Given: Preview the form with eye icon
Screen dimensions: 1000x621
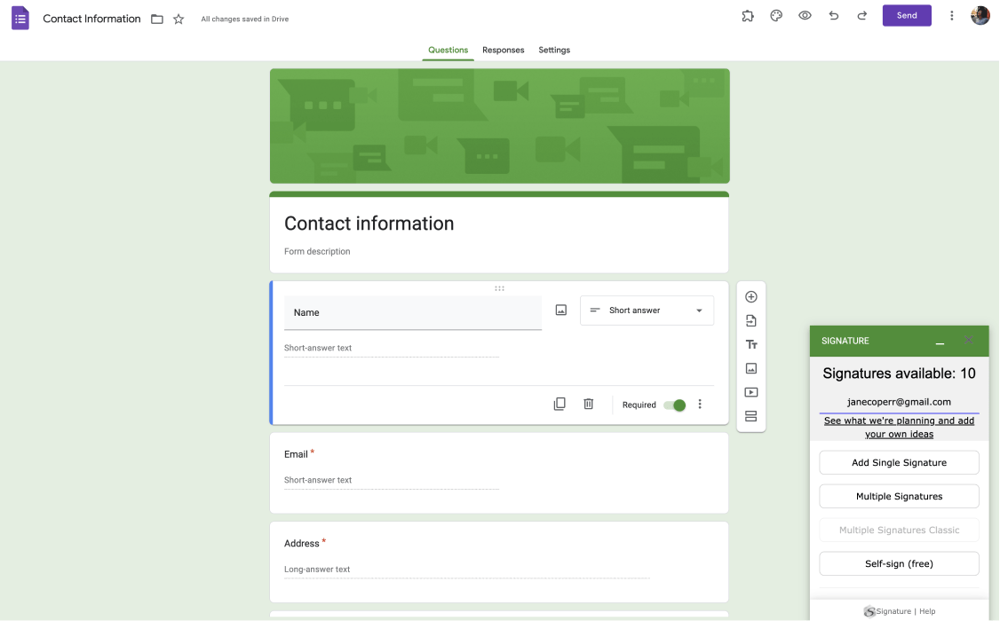Looking at the screenshot, I should click(x=804, y=16).
